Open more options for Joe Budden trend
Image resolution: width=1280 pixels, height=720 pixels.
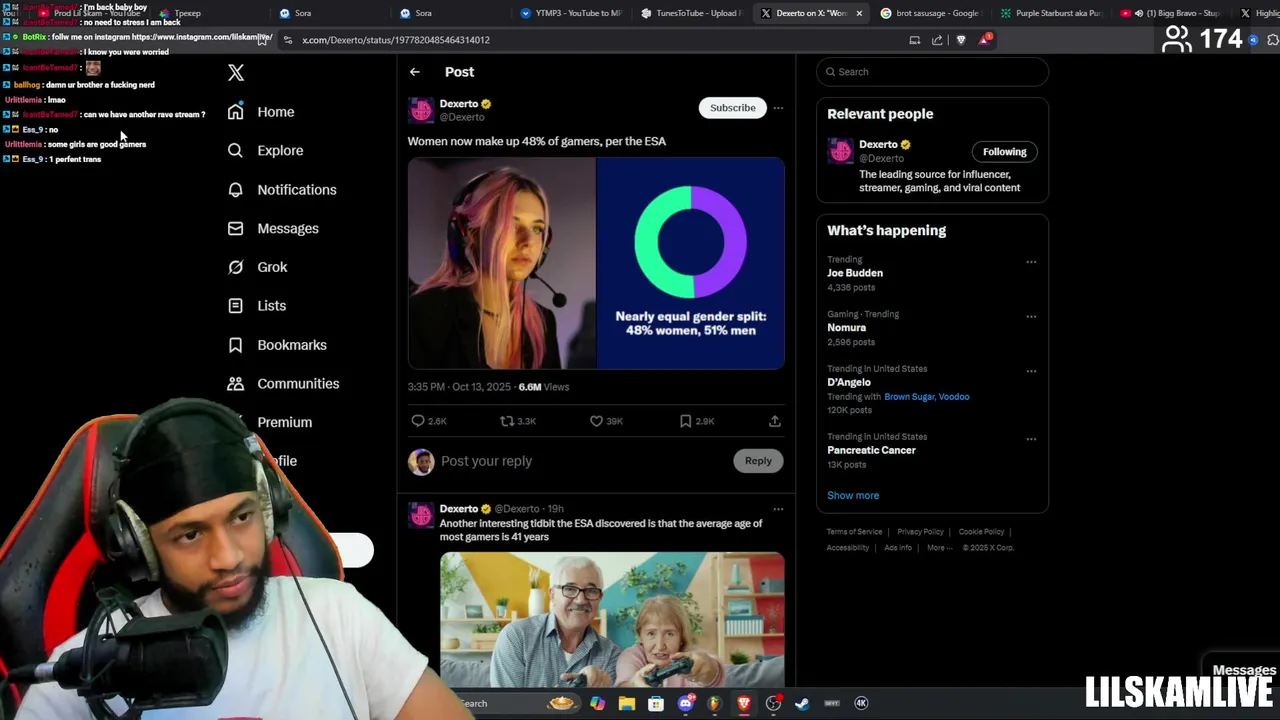pyautogui.click(x=1031, y=262)
